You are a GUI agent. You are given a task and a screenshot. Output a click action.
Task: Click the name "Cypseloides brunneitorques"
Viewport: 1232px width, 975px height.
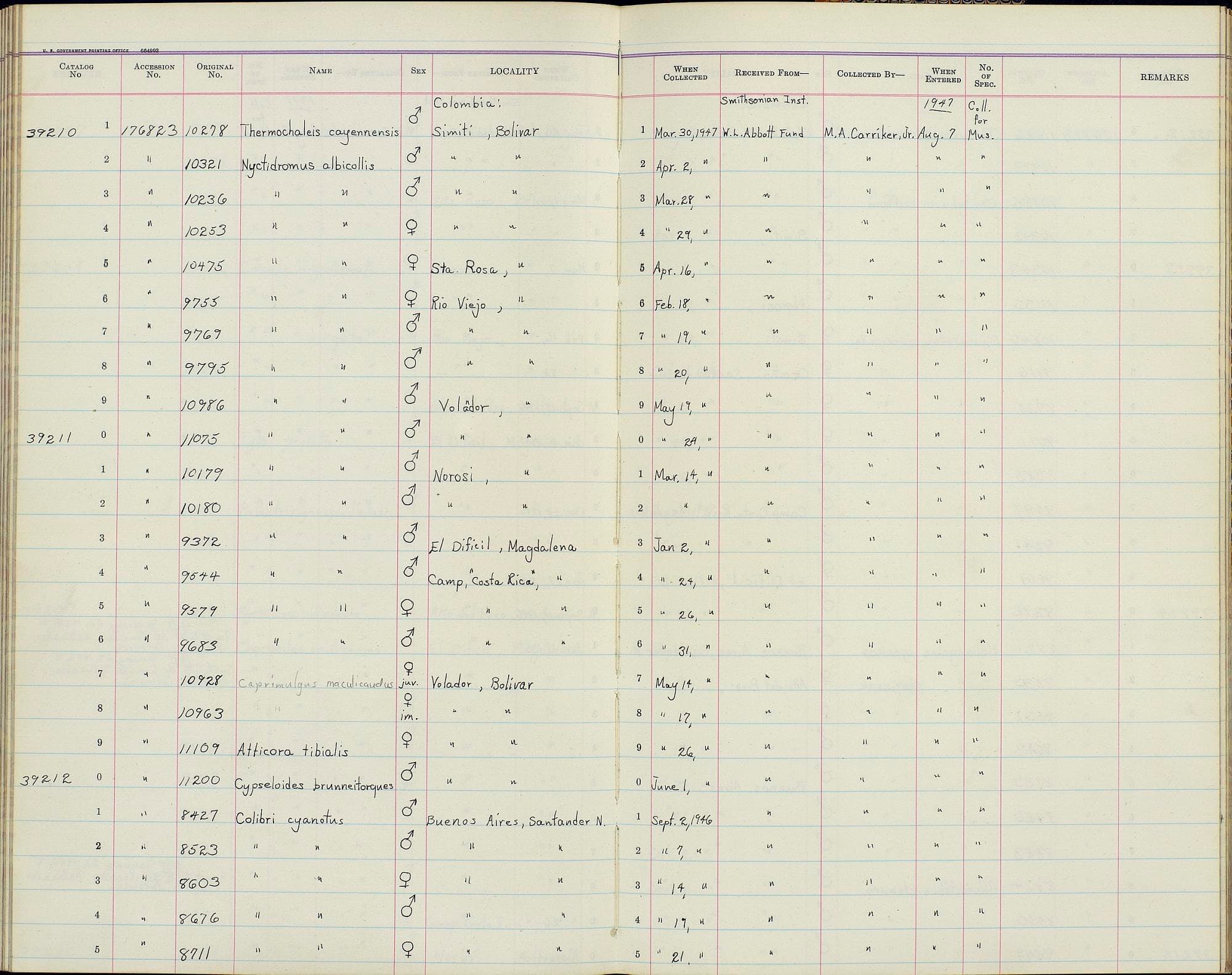point(315,787)
